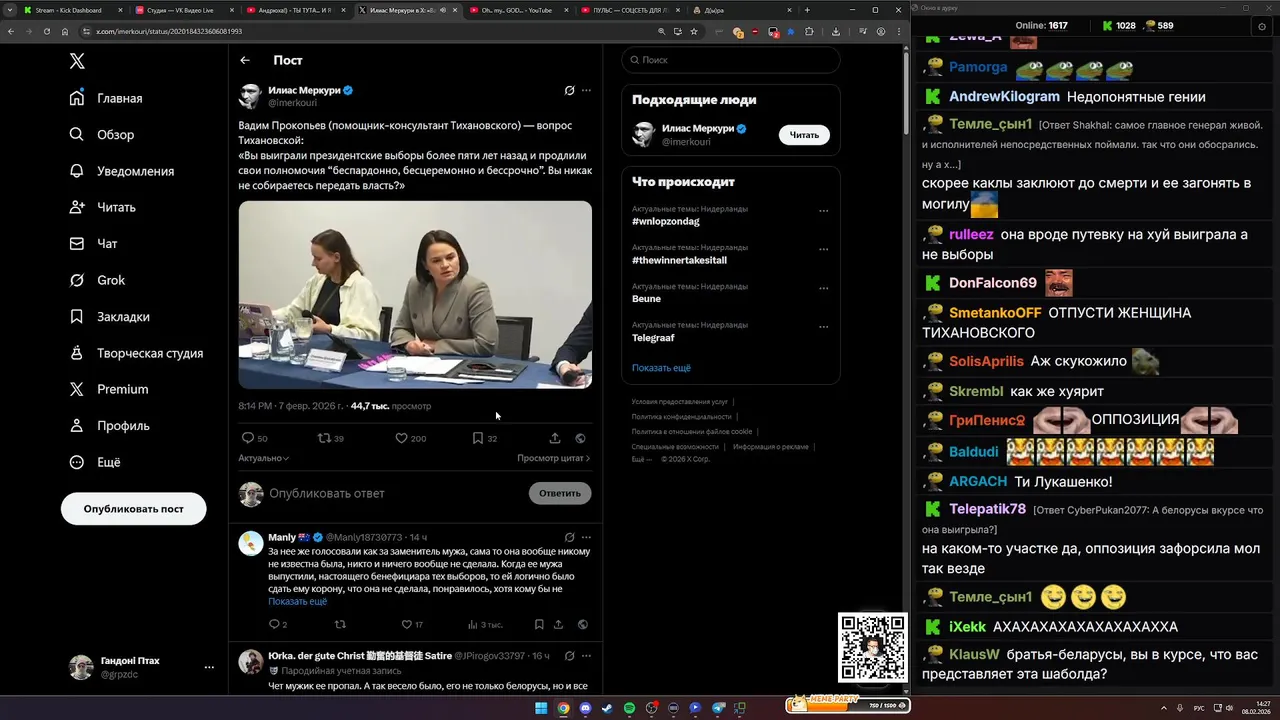Click the circular icon after share on the main post

tap(581, 438)
